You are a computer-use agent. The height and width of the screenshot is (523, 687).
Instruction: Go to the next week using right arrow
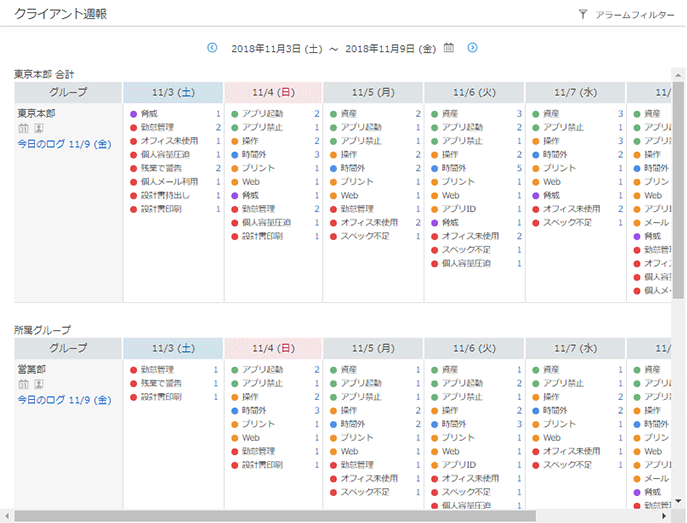[x=472, y=47]
